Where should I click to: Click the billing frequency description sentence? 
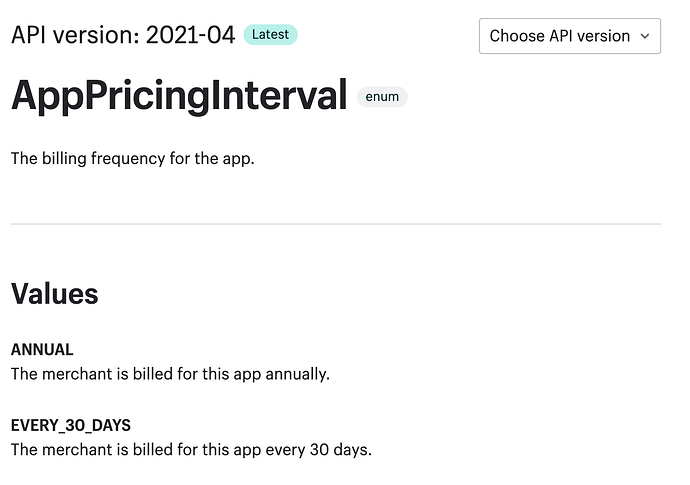133,158
